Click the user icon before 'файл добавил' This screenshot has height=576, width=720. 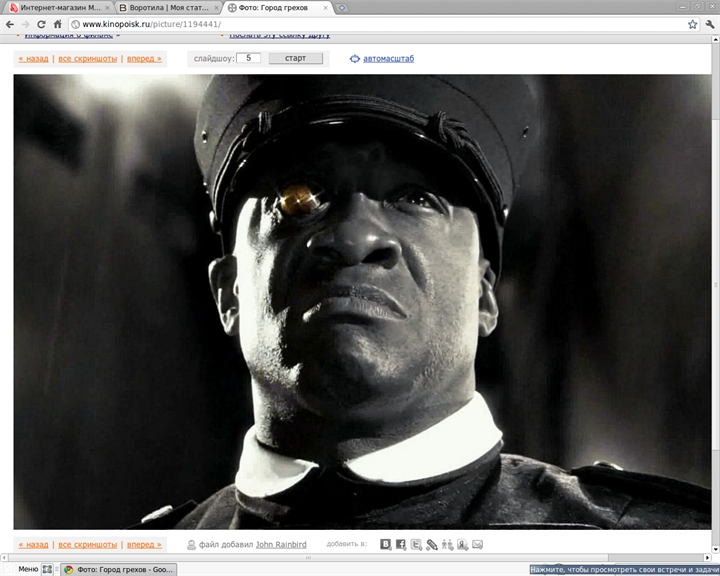[x=191, y=545]
